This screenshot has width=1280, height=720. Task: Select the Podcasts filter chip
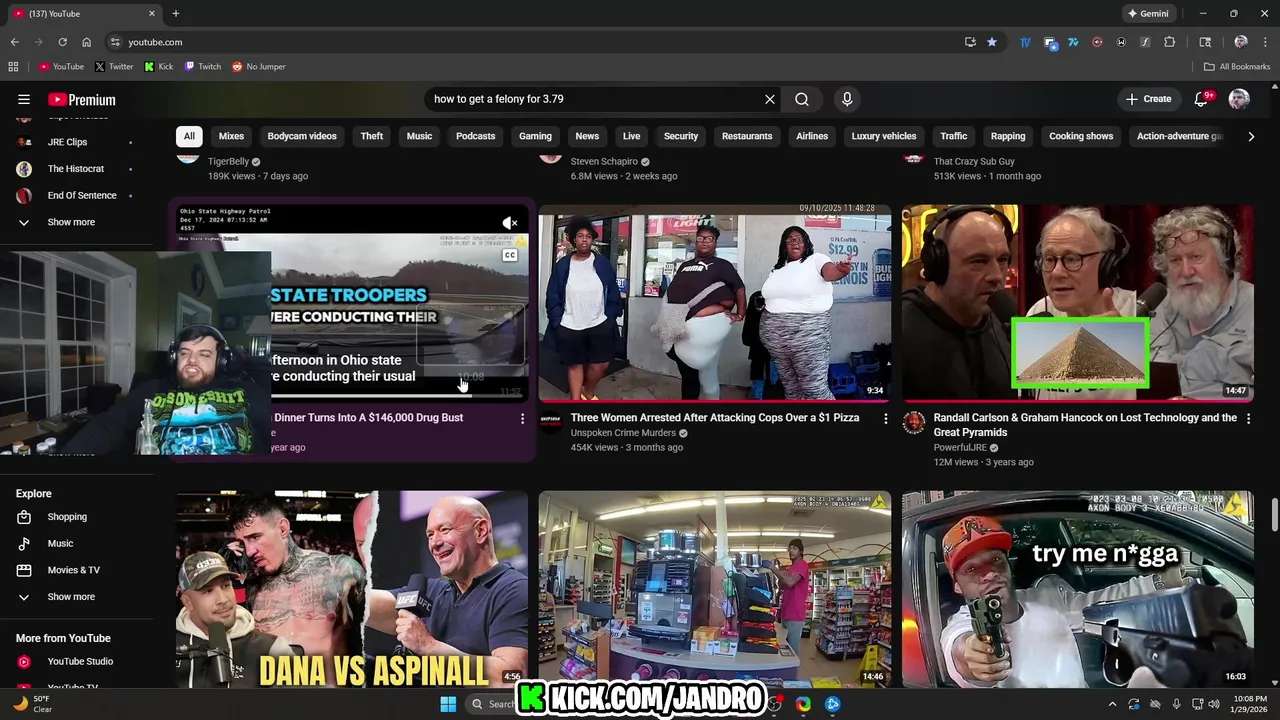tap(475, 136)
